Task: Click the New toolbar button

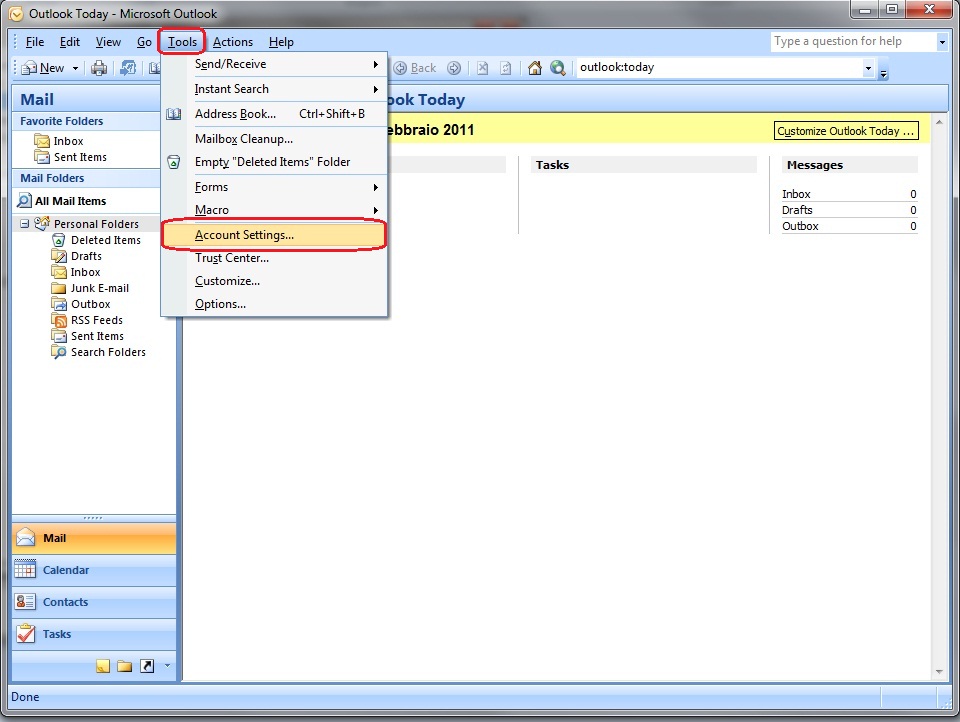Action: (x=43, y=68)
